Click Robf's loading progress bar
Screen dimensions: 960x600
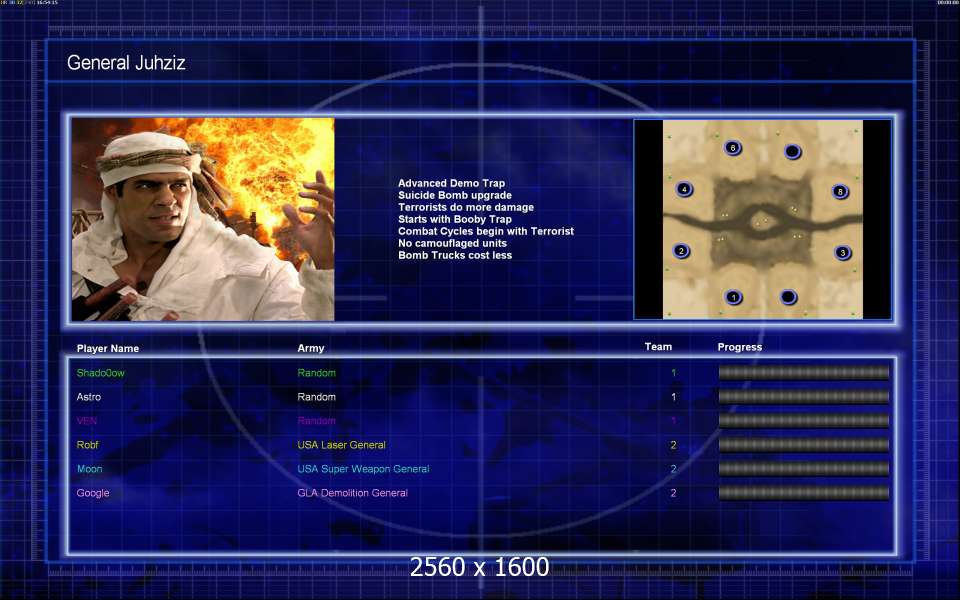coord(803,444)
